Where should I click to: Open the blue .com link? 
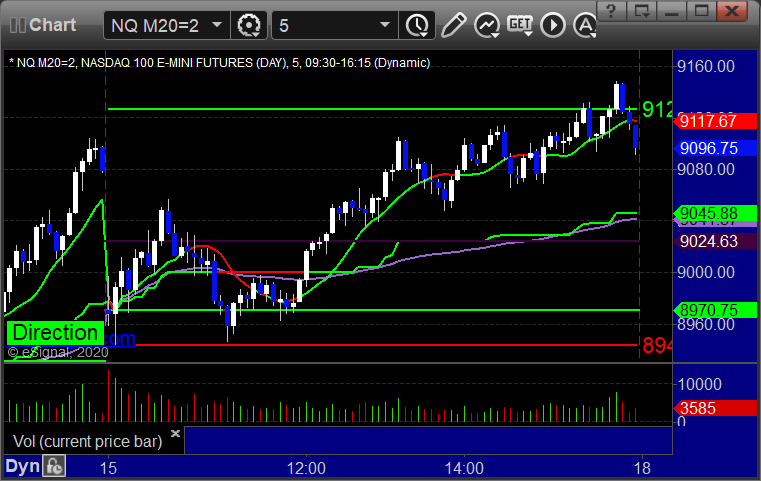pyautogui.click(x=120, y=338)
